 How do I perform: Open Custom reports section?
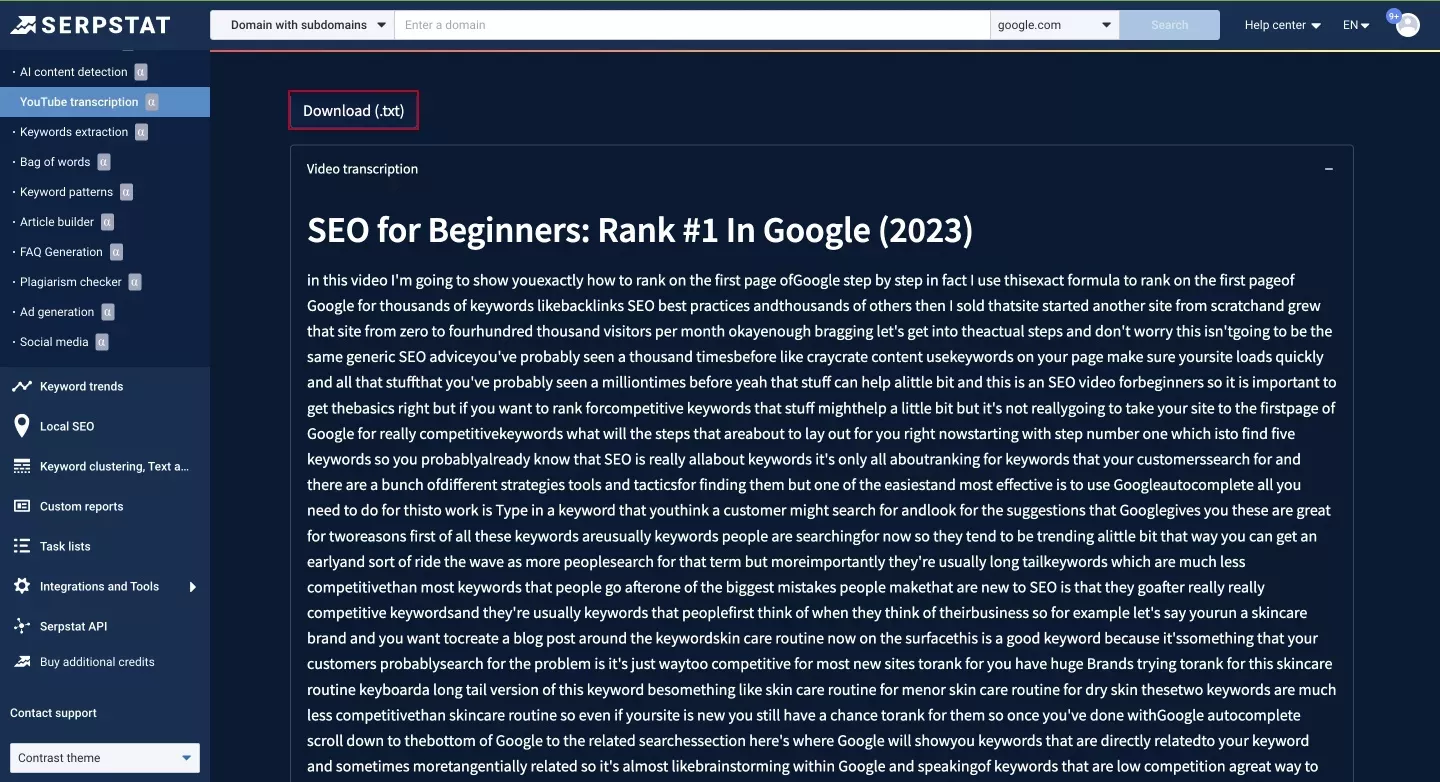tap(82, 506)
